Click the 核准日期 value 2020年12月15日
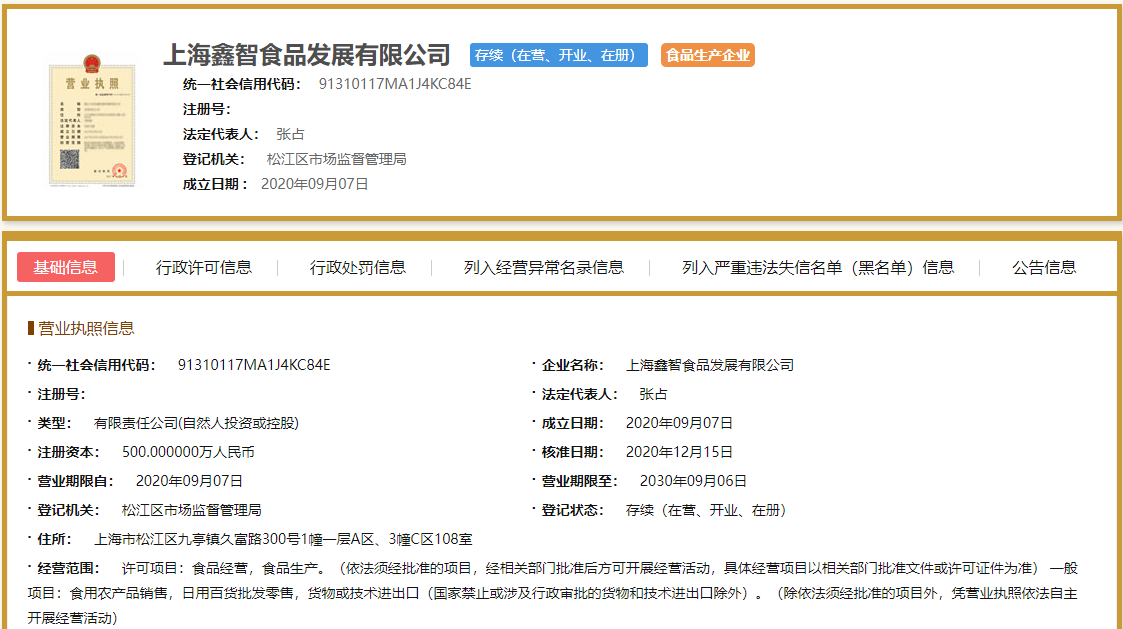This screenshot has width=1123, height=629. [x=679, y=452]
